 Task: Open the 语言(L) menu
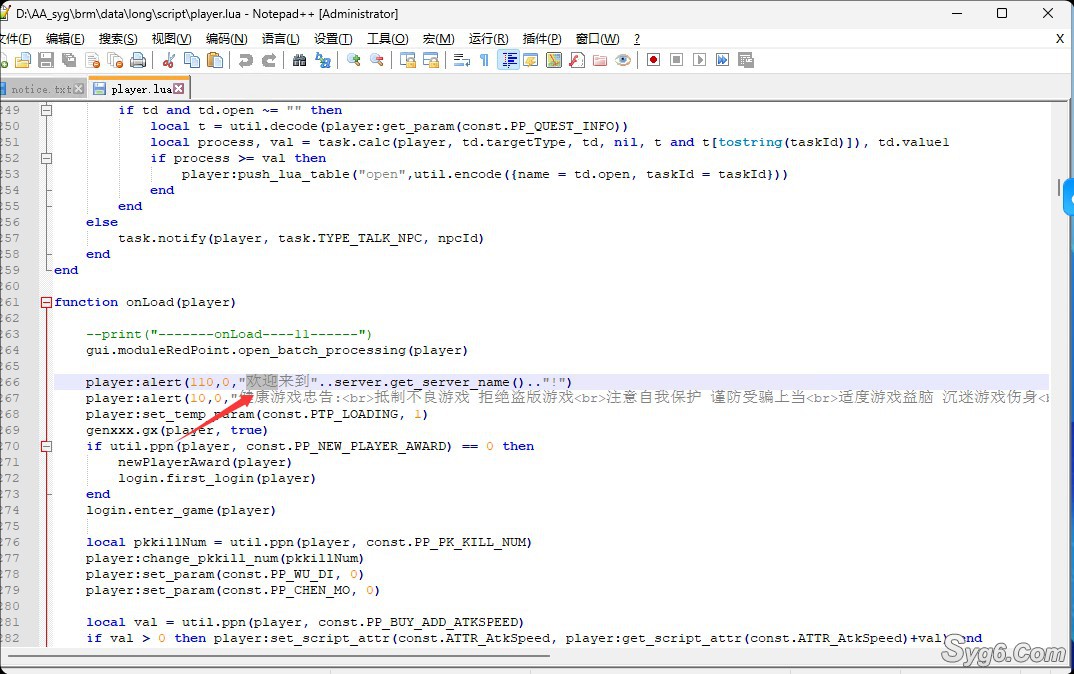point(281,39)
